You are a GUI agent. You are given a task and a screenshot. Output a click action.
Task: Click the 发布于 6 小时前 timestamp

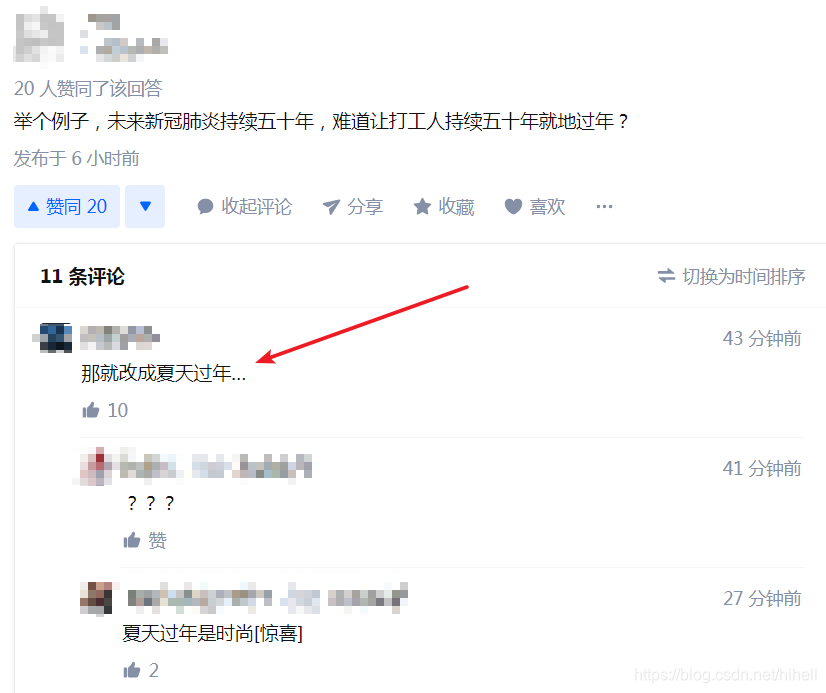point(76,159)
